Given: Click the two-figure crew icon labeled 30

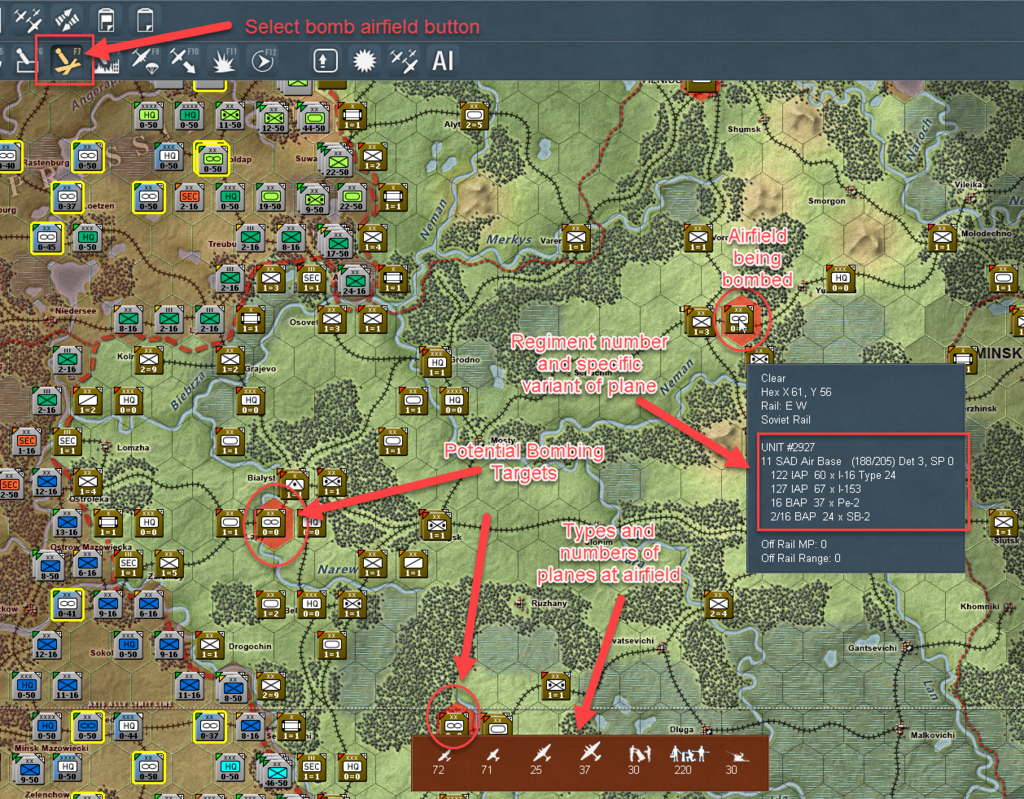Looking at the screenshot, I should [639, 755].
